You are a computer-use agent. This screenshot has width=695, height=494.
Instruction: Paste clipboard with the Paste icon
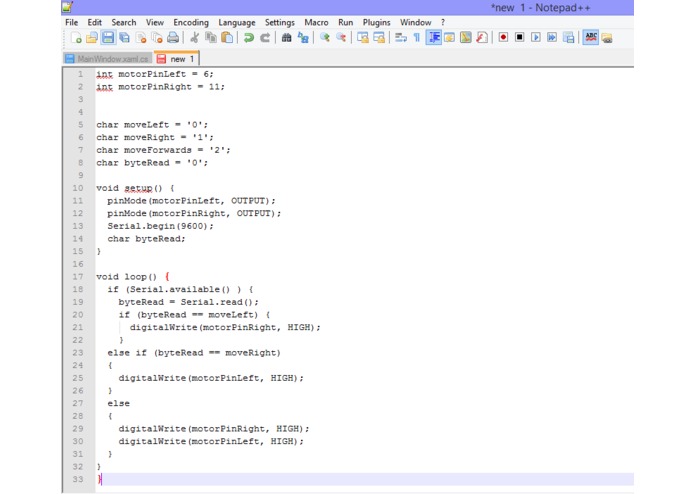coord(226,38)
